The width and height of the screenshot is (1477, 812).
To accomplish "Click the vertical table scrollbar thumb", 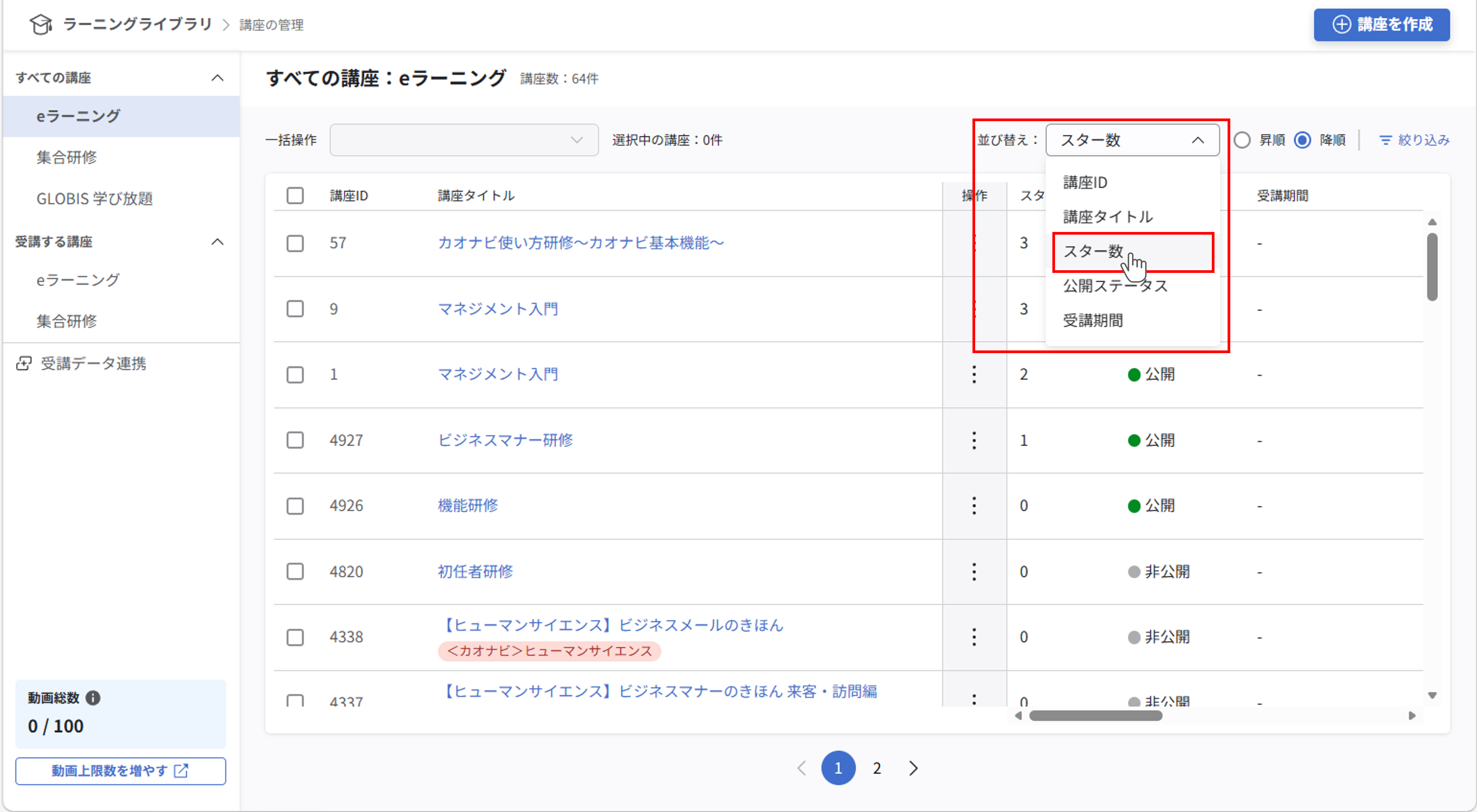I will (x=1432, y=267).
